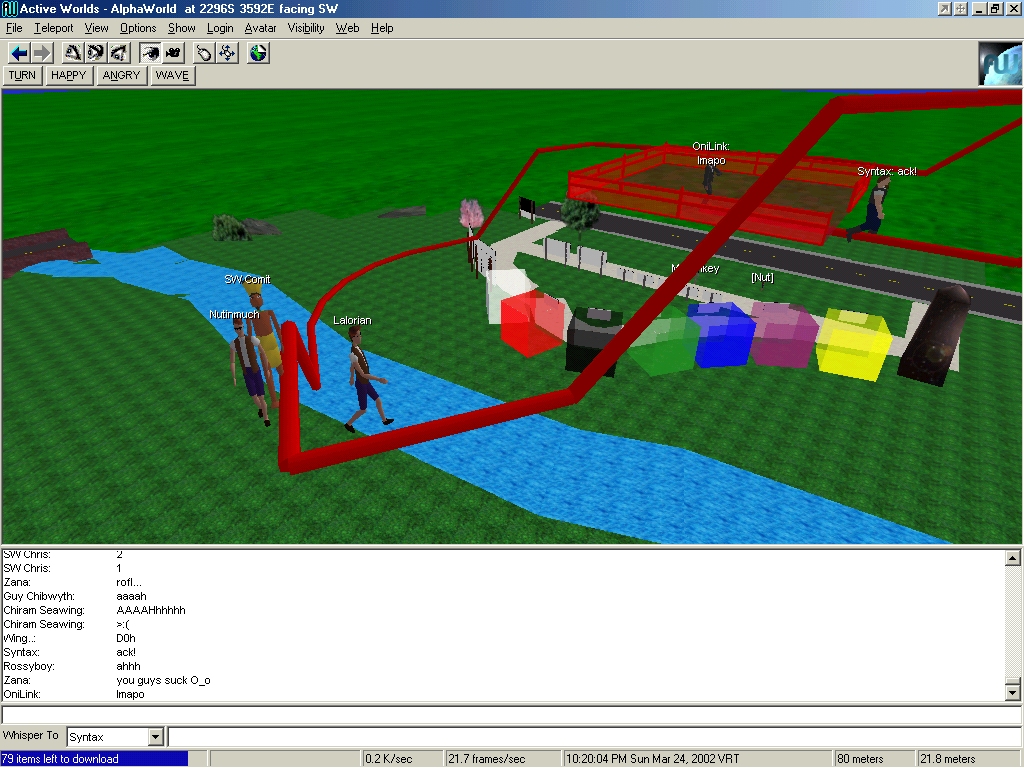The width and height of the screenshot is (1024, 768).
Task: Open the web browser globe icon
Action: coord(258,53)
